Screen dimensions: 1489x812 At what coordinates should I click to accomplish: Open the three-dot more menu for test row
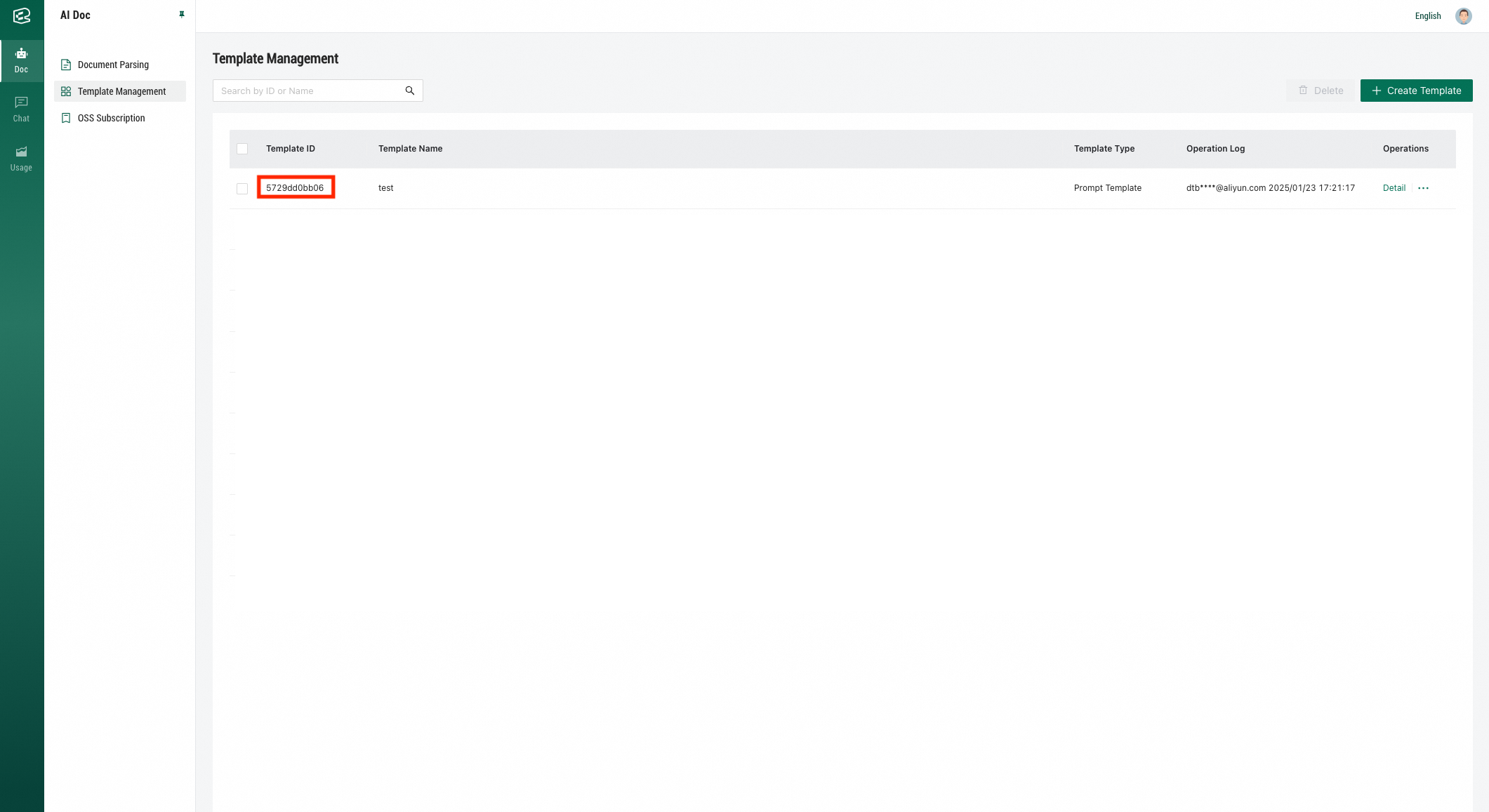(1423, 188)
